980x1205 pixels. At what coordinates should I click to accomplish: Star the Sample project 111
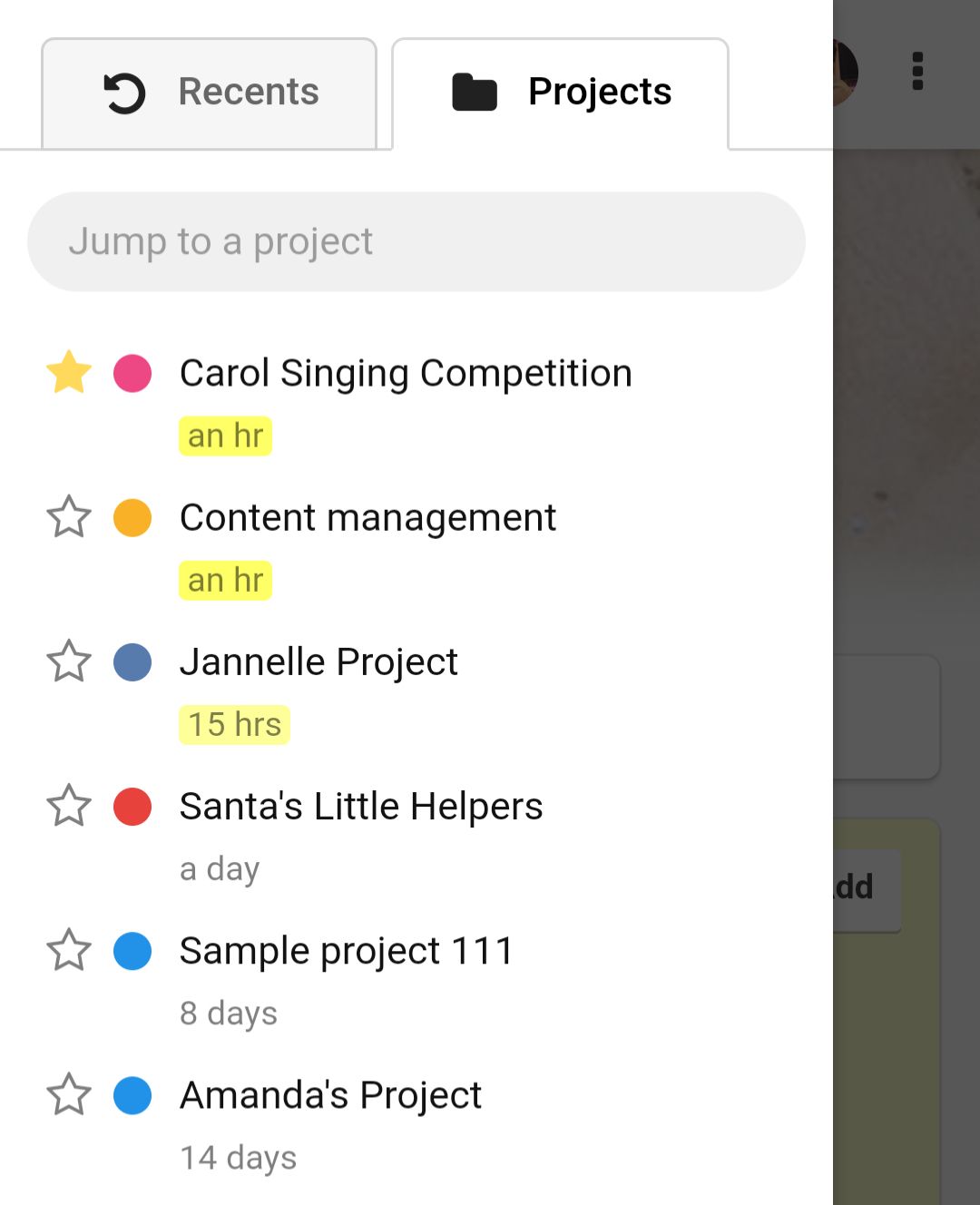[x=69, y=951]
